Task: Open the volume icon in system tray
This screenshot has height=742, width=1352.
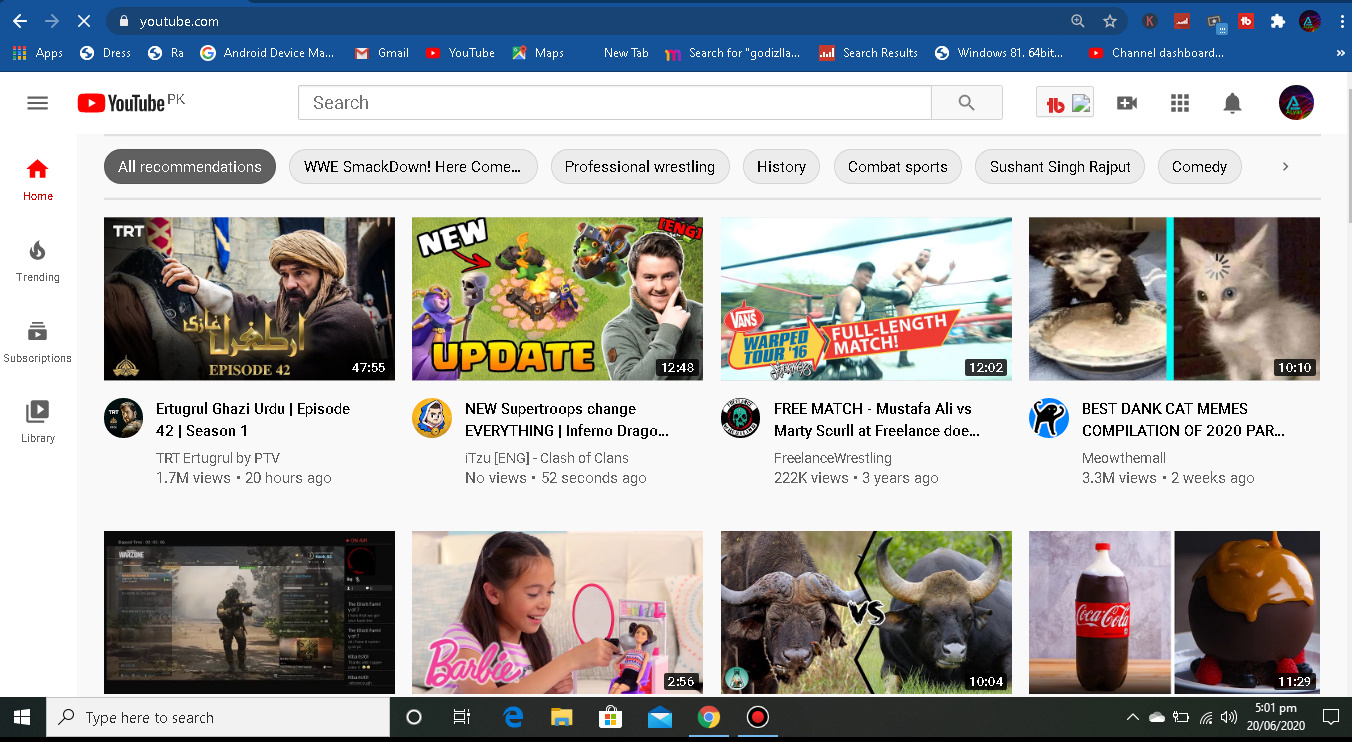Action: [x=1229, y=717]
